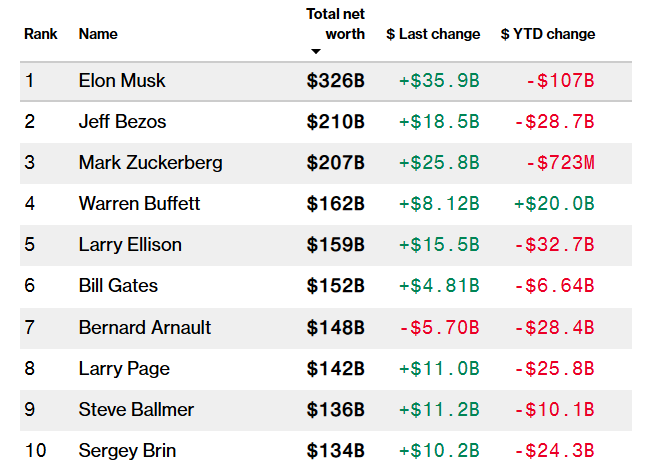This screenshot has width=656, height=471.
Task: Click Warren Buffett's +$20.0B YTD change
Action: [x=554, y=204]
